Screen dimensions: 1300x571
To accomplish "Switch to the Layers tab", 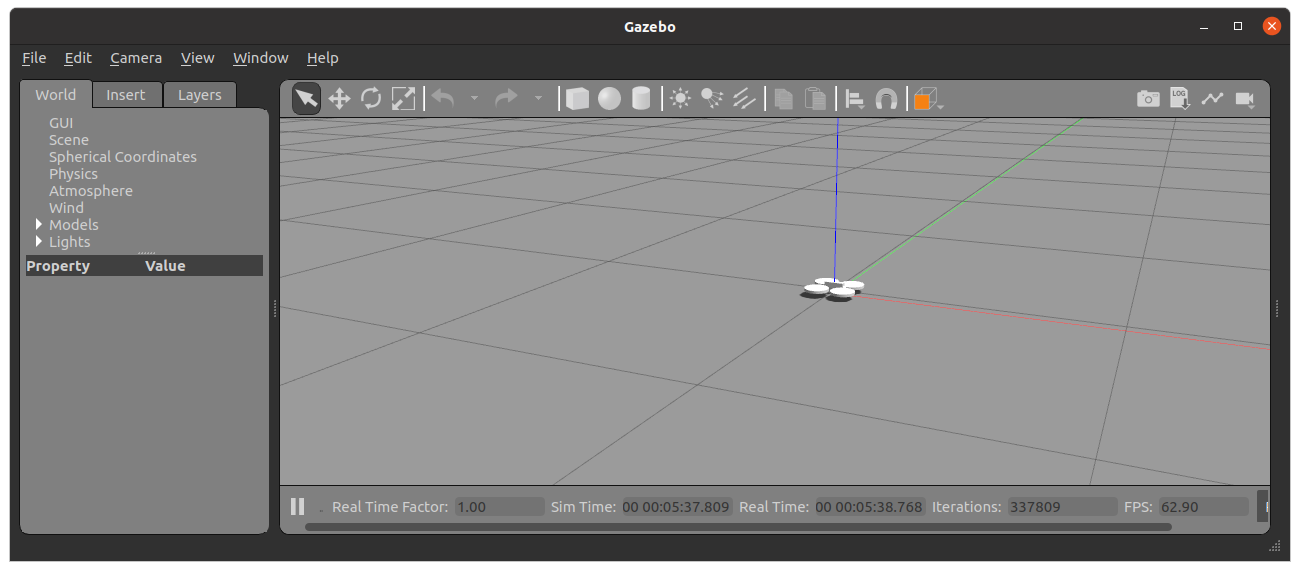I will (x=199, y=95).
